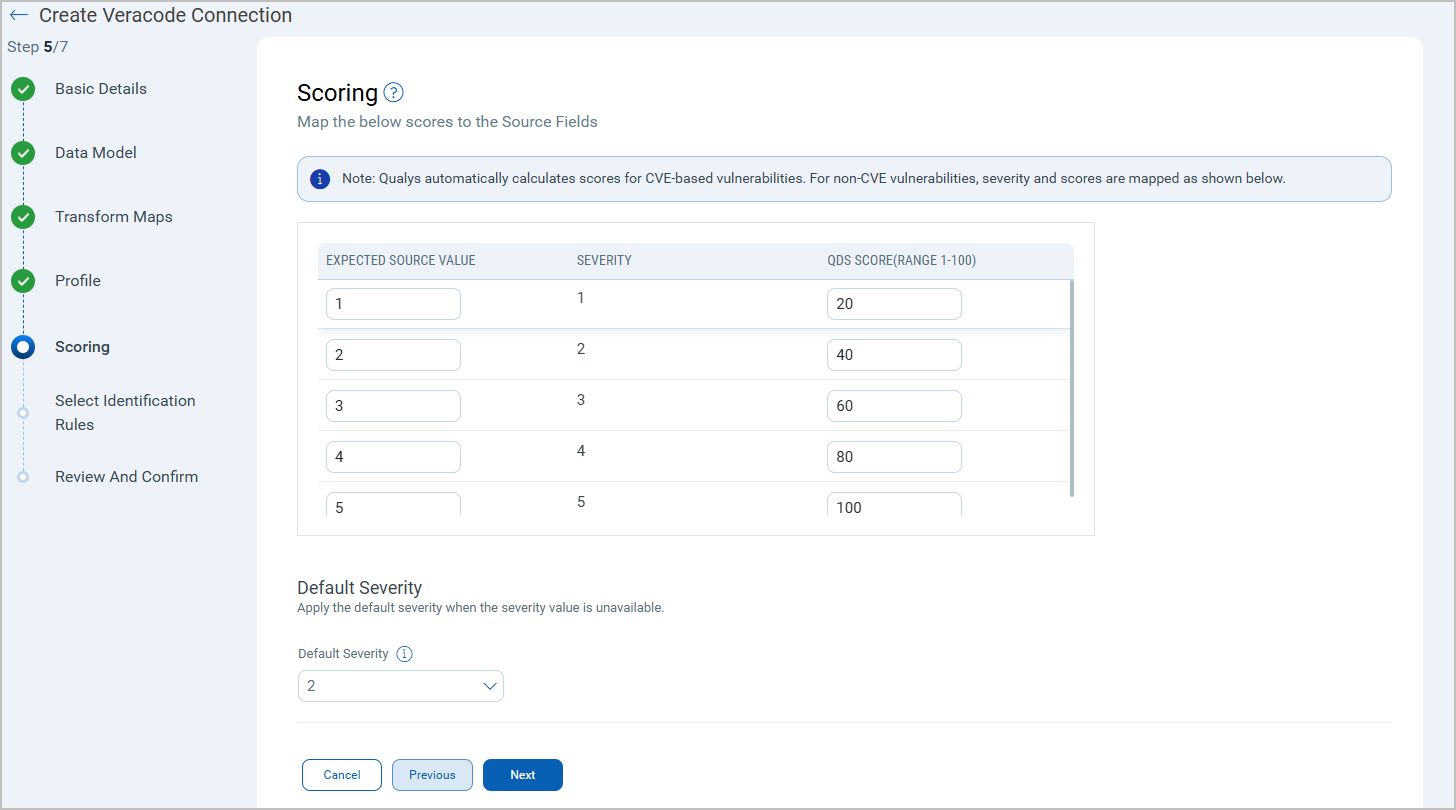Click the Profile step checkmark icon
1456x810 pixels.
point(23,282)
